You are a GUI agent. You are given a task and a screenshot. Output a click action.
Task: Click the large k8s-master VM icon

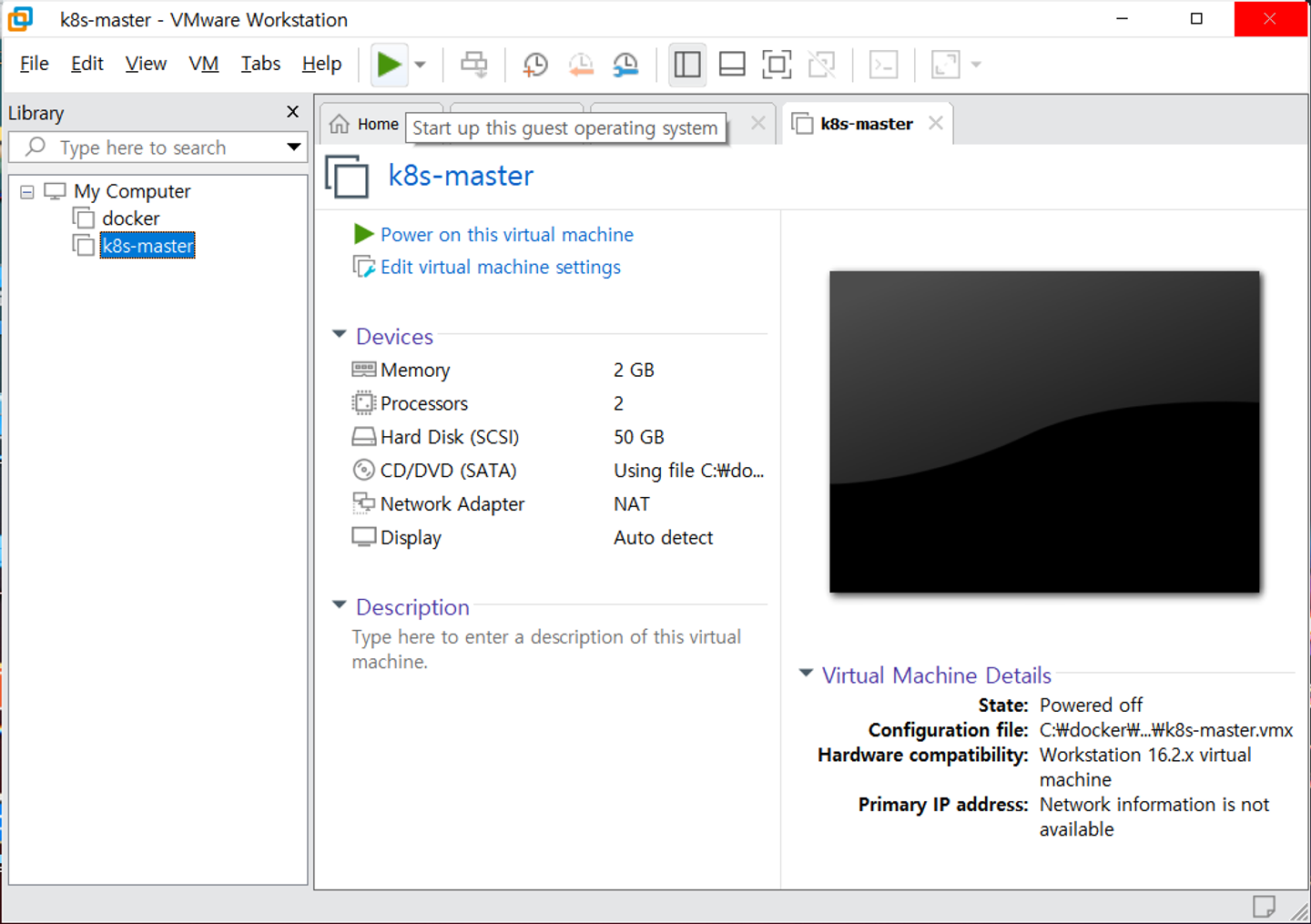[x=347, y=177]
